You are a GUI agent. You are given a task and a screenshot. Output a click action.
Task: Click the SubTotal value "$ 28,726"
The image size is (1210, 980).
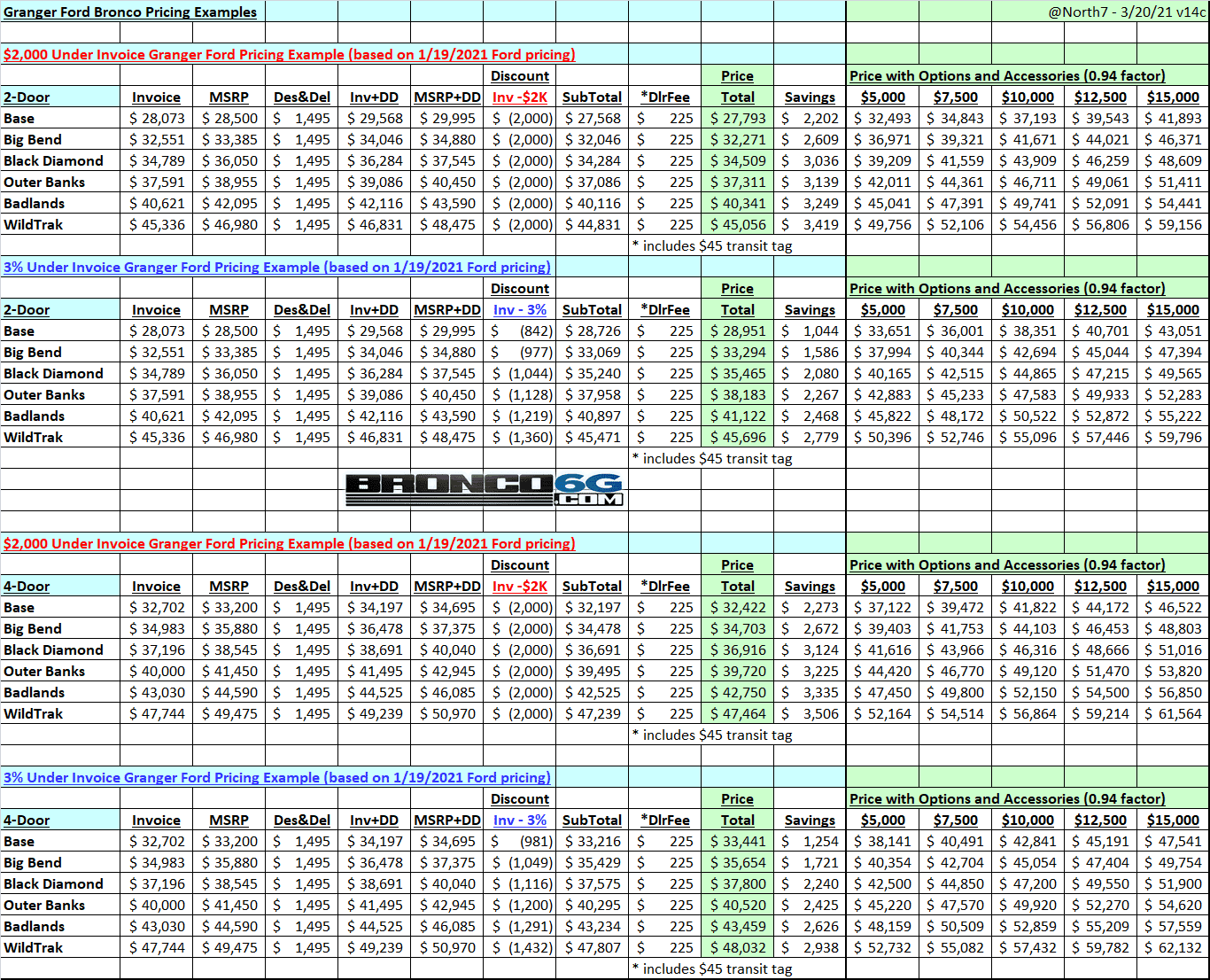[593, 331]
